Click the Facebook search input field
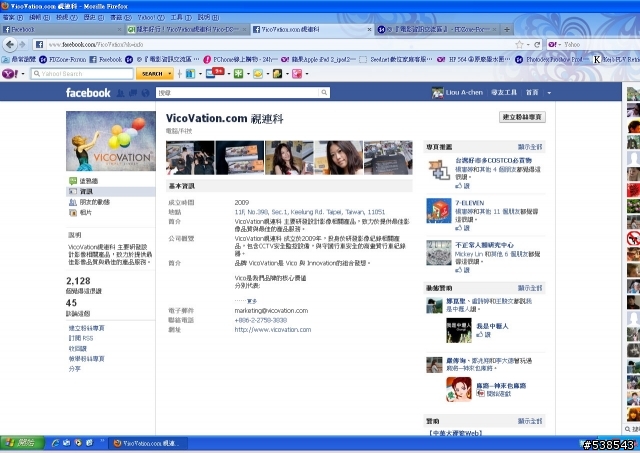 pos(238,93)
